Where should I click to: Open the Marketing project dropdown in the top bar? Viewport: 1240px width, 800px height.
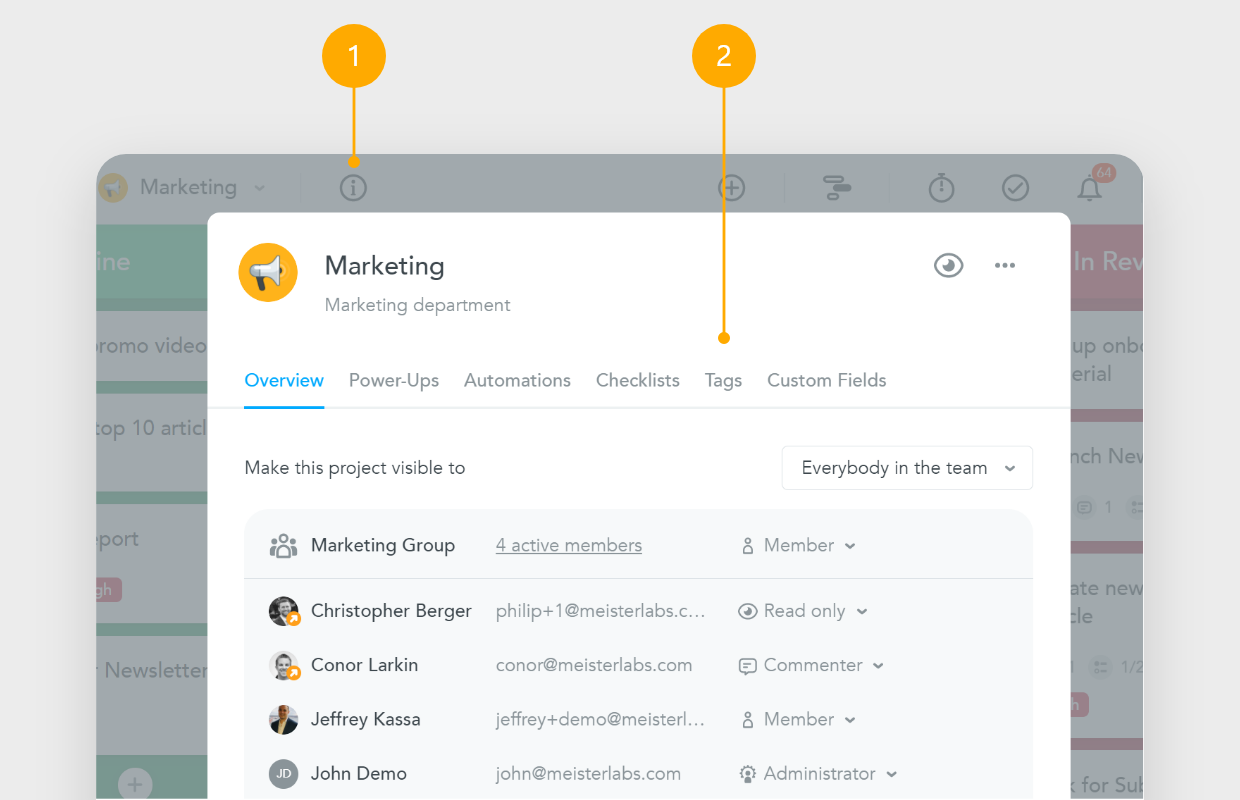(x=188, y=187)
